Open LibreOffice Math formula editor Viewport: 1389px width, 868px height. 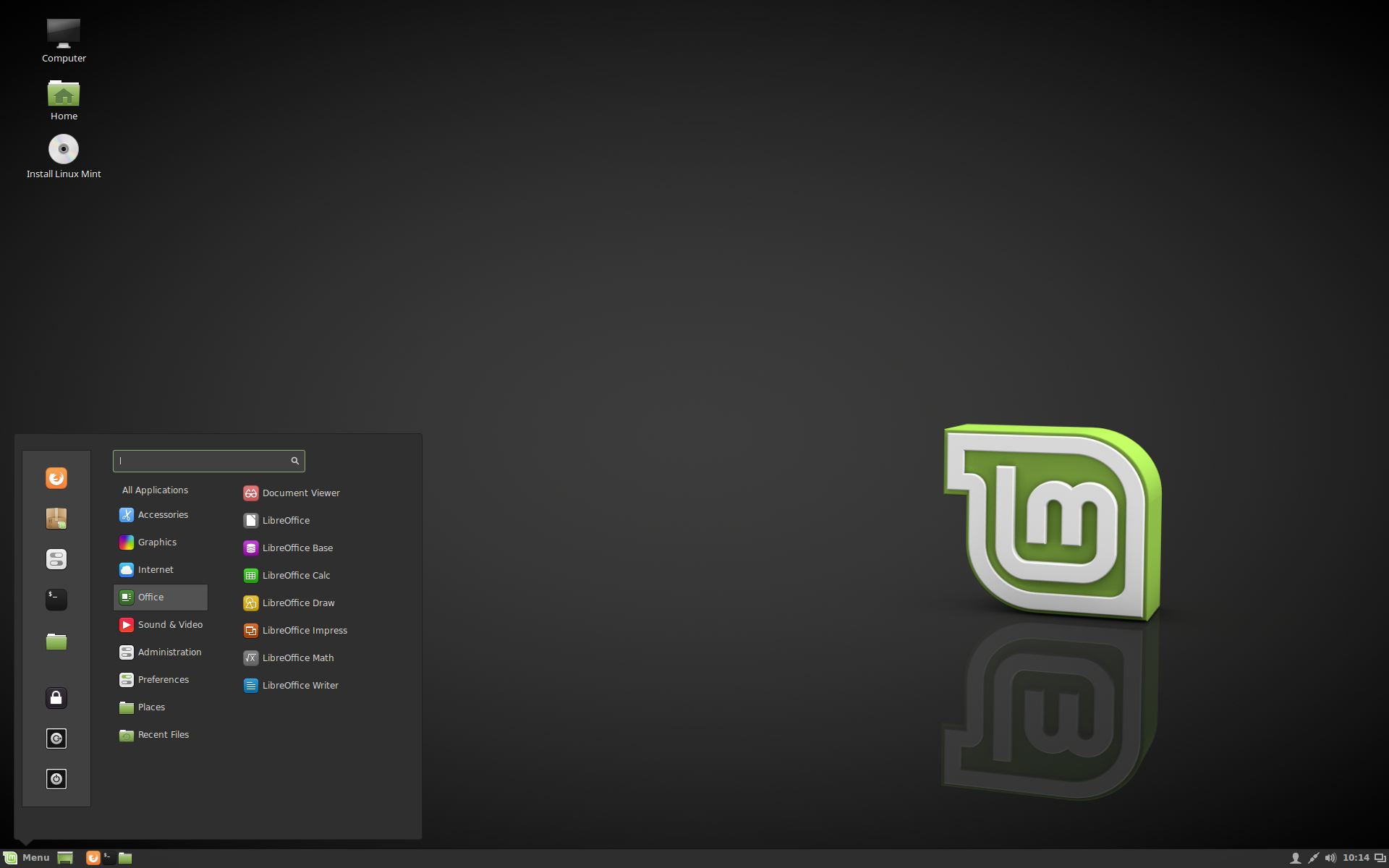coord(297,657)
